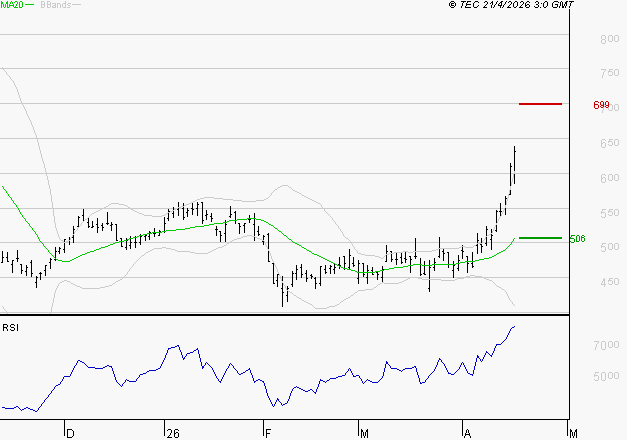Click the first M month marker after F
Viewport: 627px width, 440px height.
[364, 434]
